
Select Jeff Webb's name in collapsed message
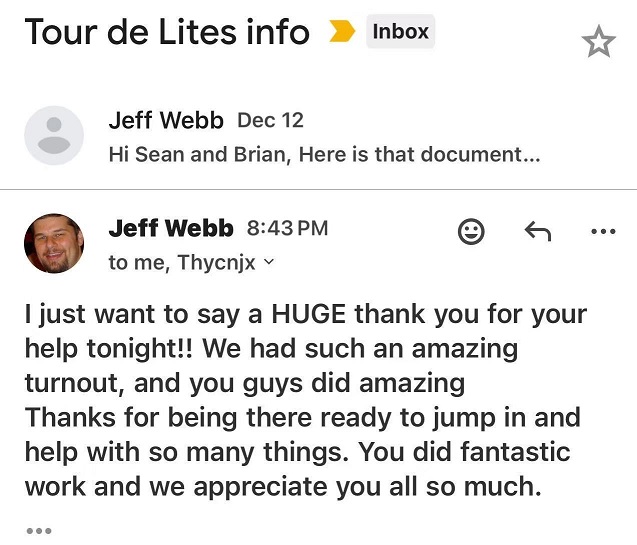(x=167, y=121)
